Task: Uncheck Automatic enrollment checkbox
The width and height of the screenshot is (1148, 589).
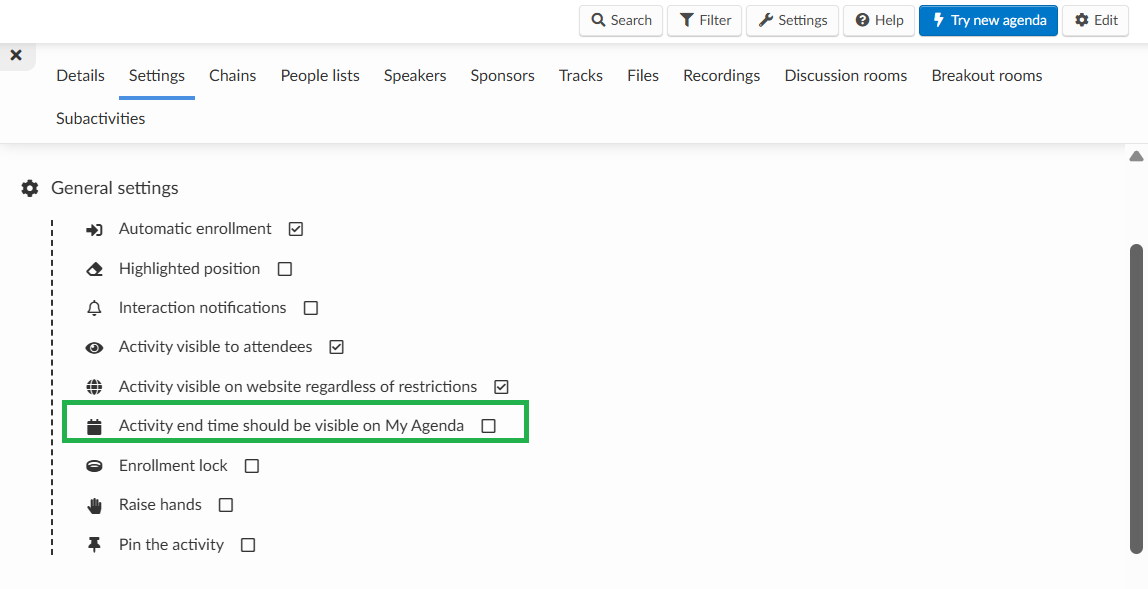Action: pyautogui.click(x=296, y=229)
